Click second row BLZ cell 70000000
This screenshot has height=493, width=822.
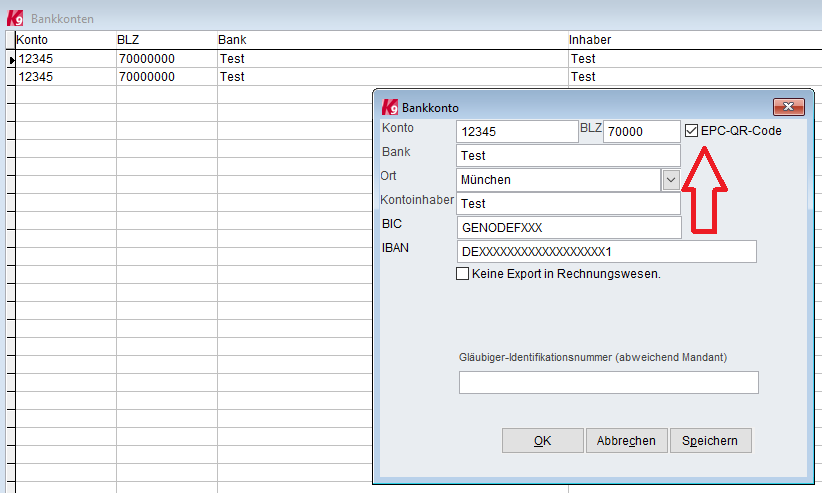[167, 77]
